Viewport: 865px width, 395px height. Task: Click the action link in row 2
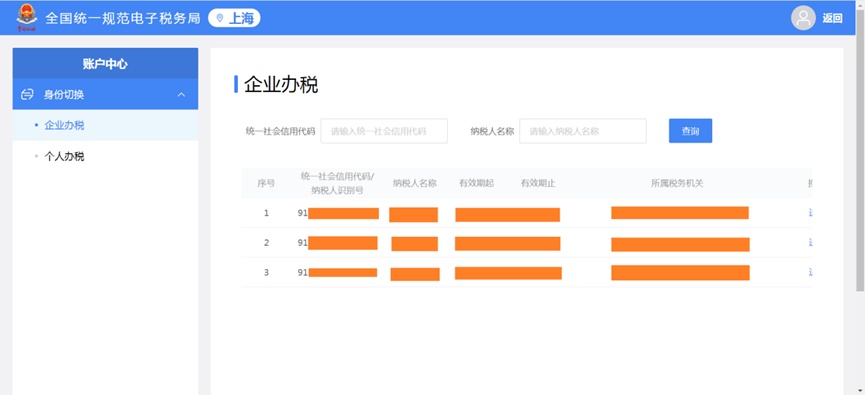(x=810, y=242)
